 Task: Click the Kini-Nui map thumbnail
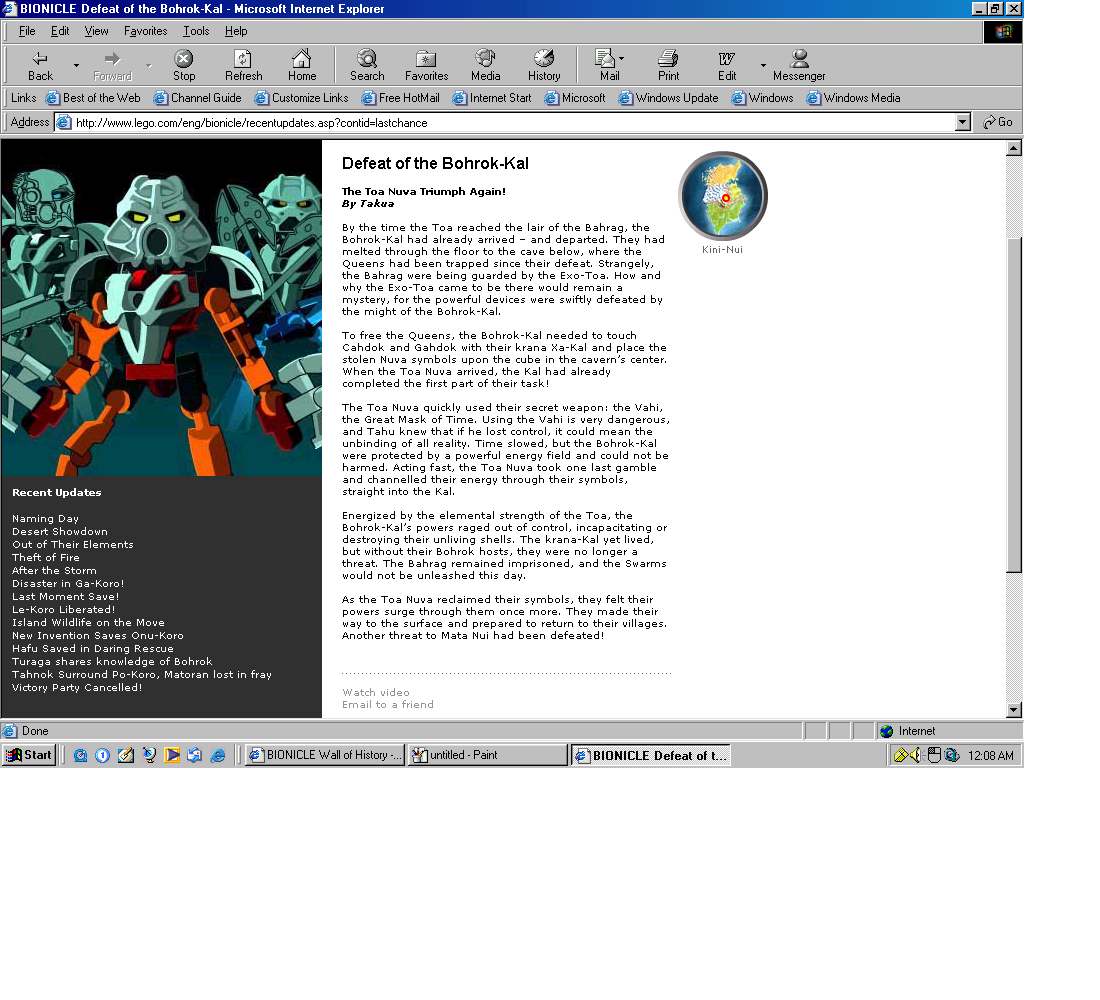723,196
